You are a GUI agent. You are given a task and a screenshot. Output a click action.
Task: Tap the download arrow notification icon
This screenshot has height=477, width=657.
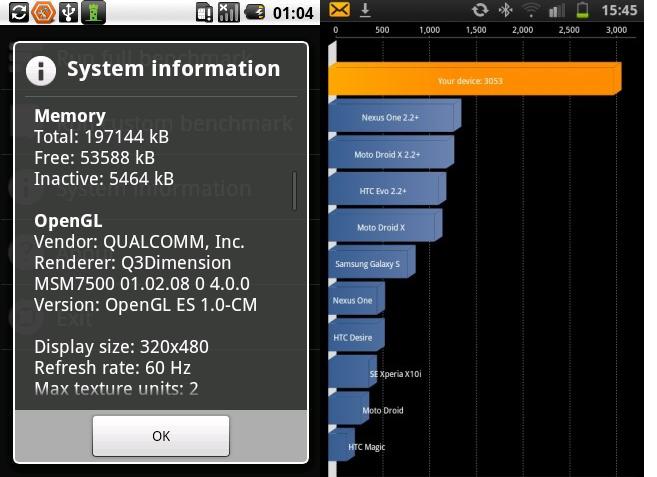[x=365, y=10]
